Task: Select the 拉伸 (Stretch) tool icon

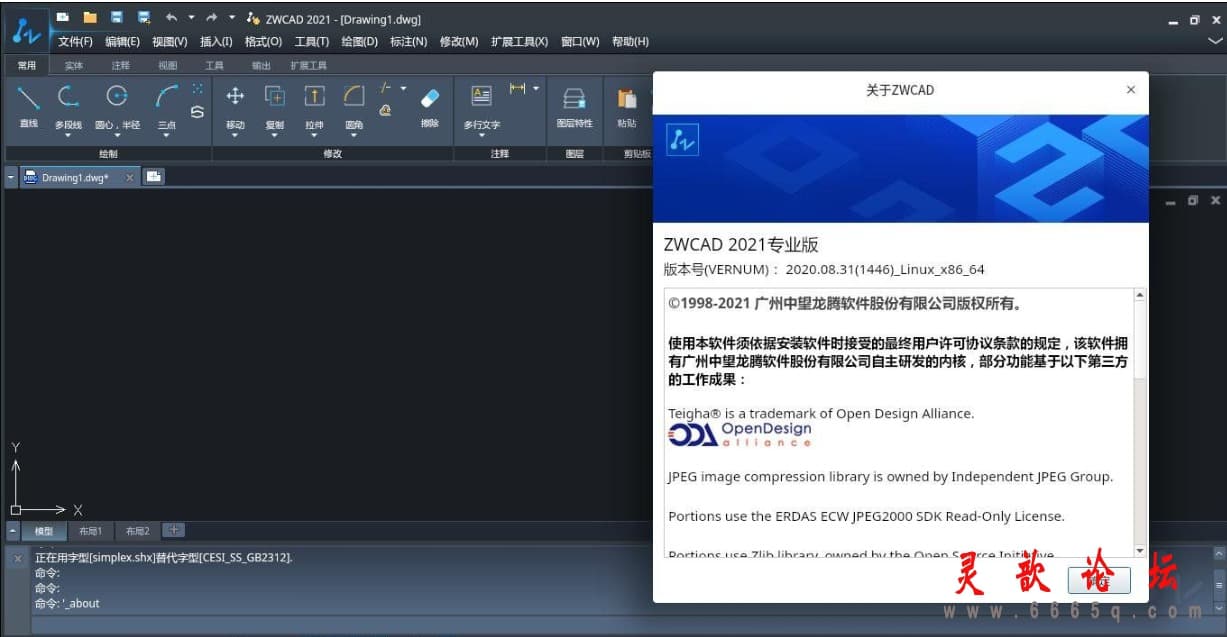Action: (x=314, y=96)
